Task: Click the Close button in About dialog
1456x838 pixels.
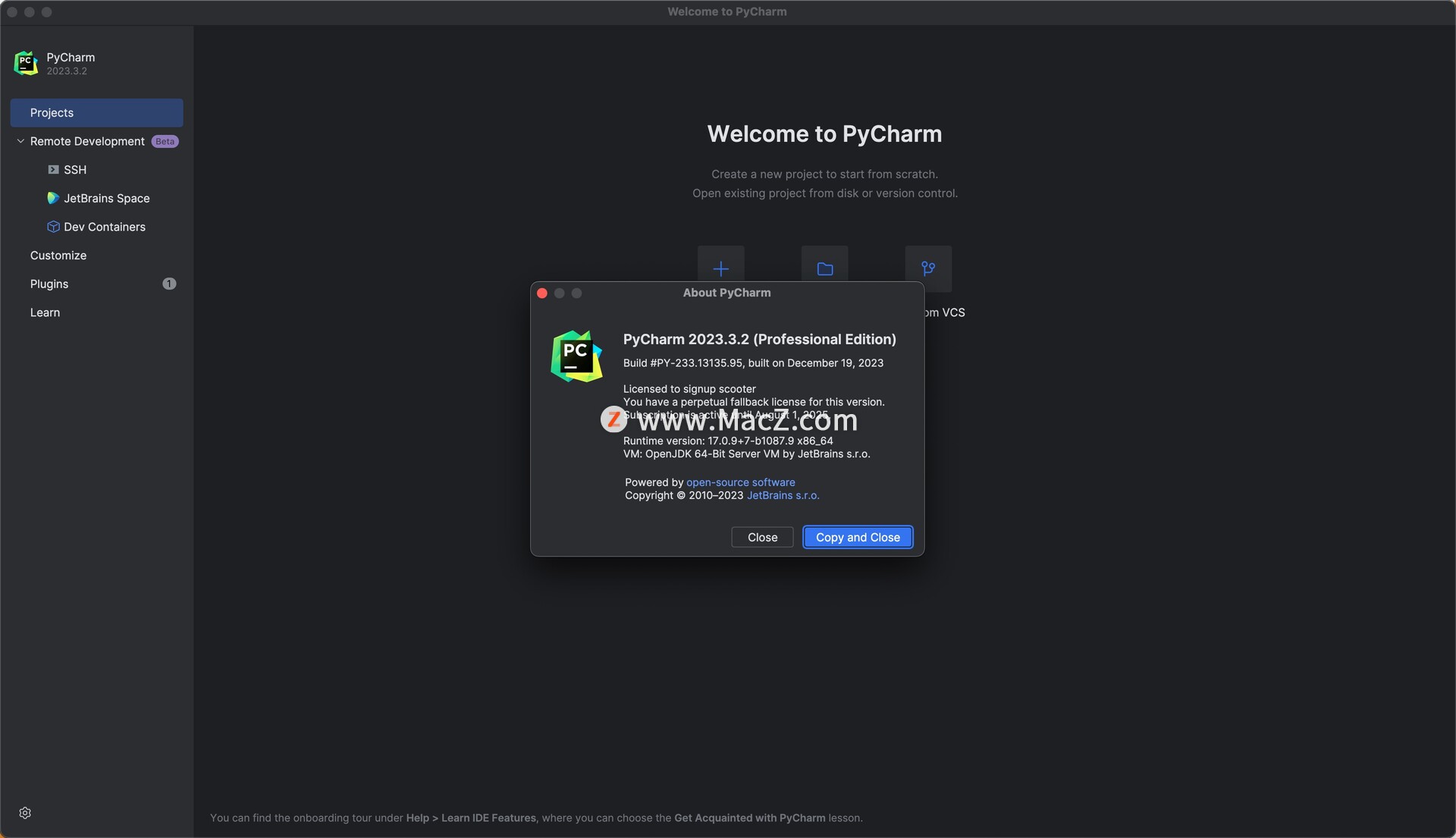Action: pyautogui.click(x=762, y=537)
